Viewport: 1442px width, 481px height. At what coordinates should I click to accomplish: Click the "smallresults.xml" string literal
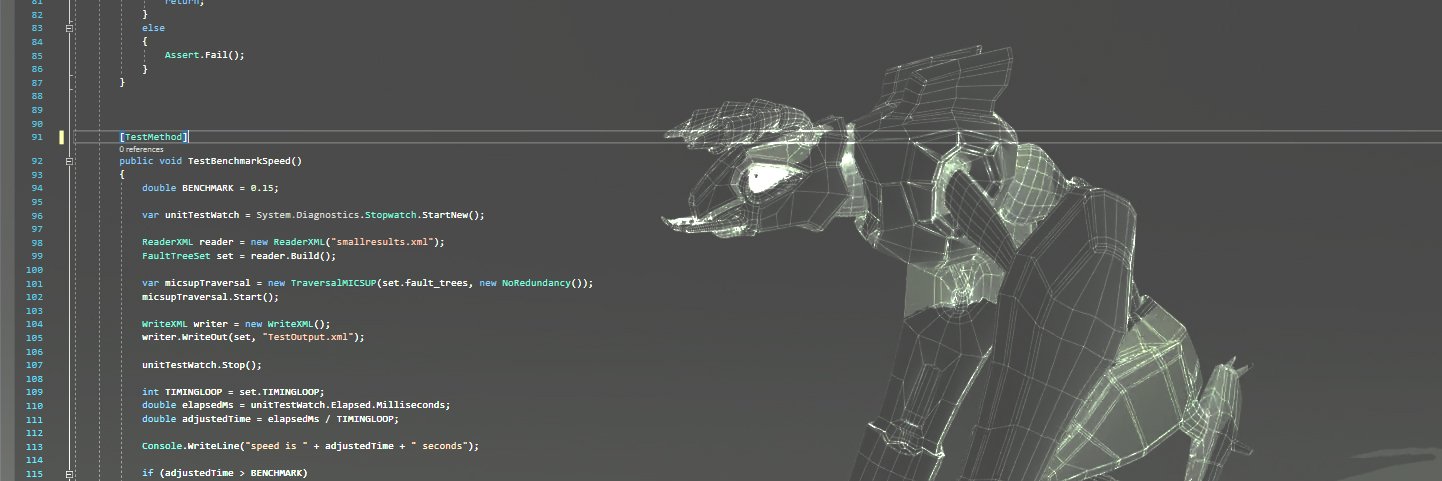383,242
